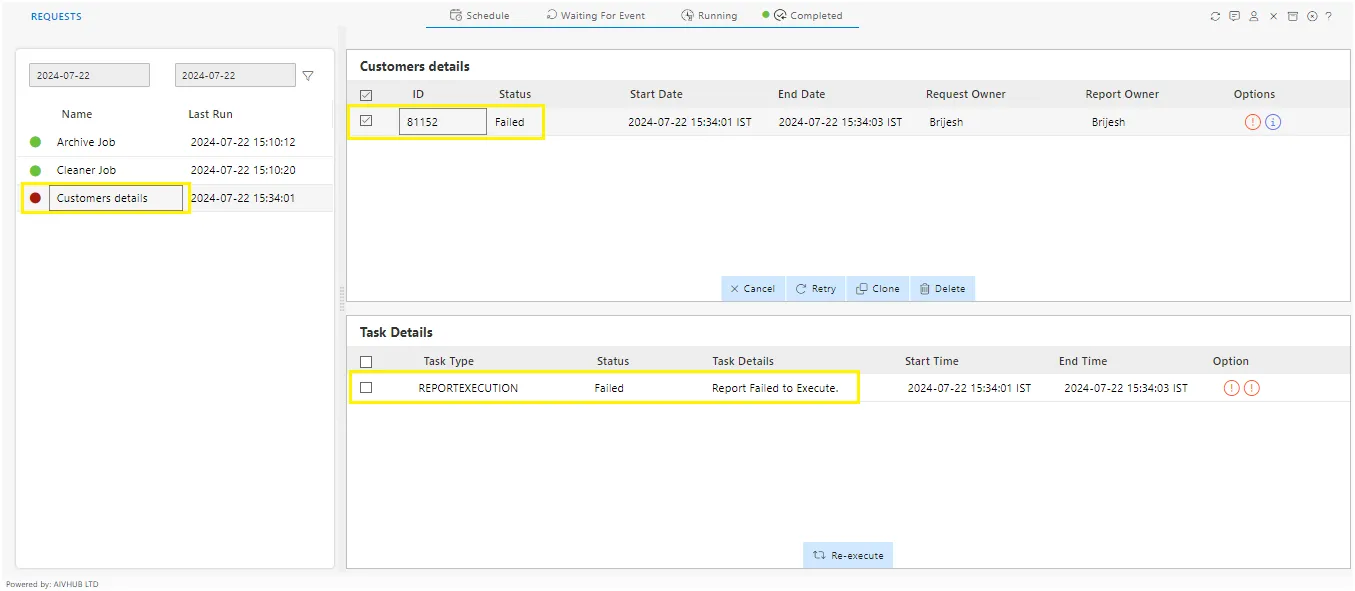Toggle select-all checkbox in Task Details header
This screenshot has height=591, width=1355.
[x=366, y=362]
